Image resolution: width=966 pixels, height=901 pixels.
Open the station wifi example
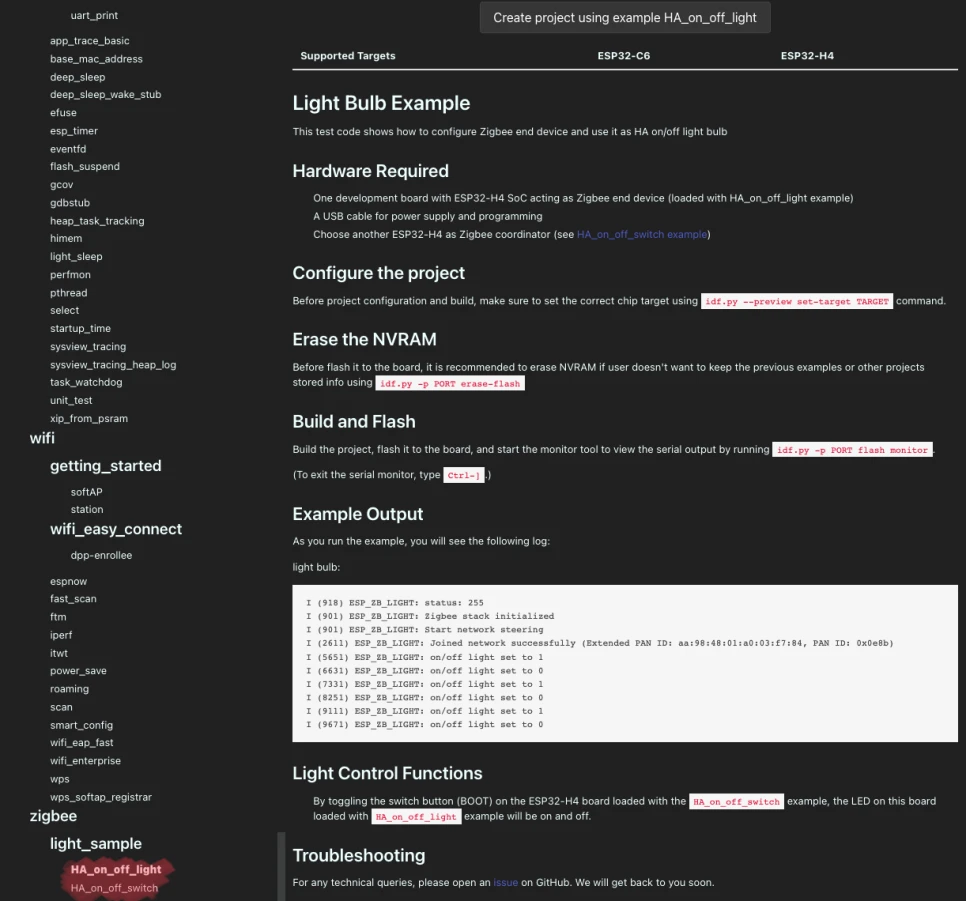click(87, 510)
